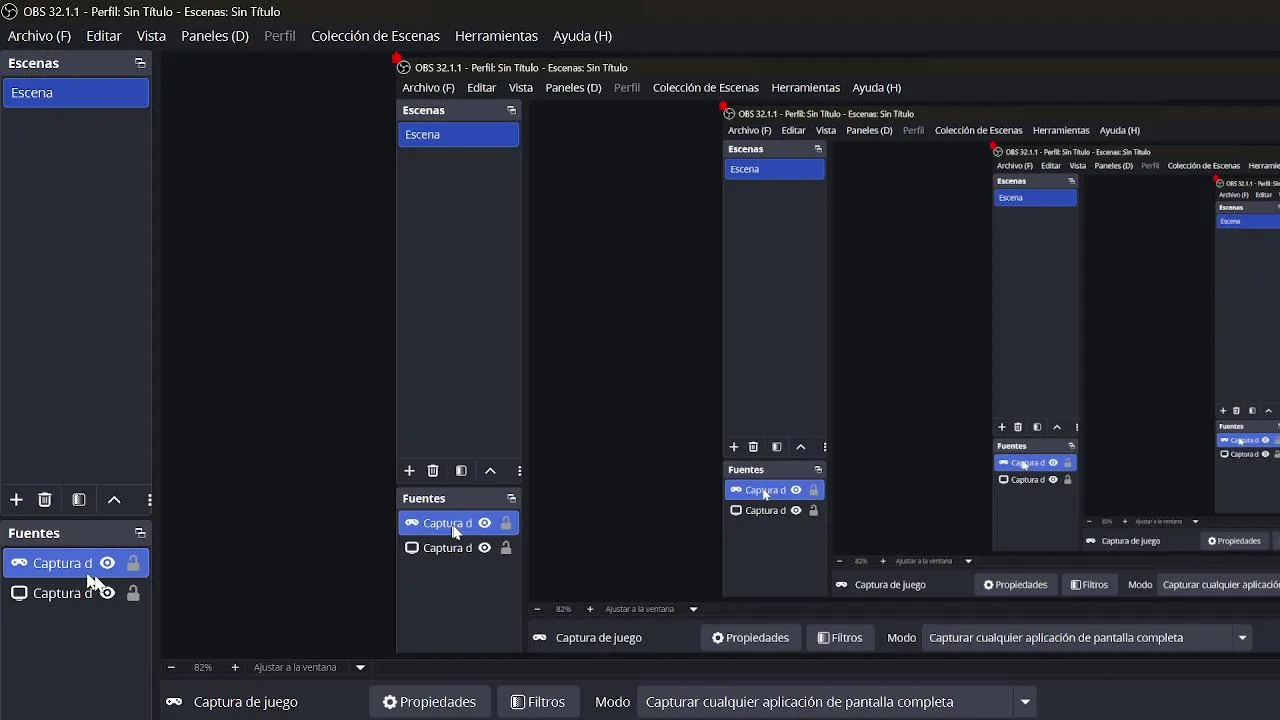Click the gamepad icon of the highlighted main source
Viewport: 1280px width, 720px height.
19,563
